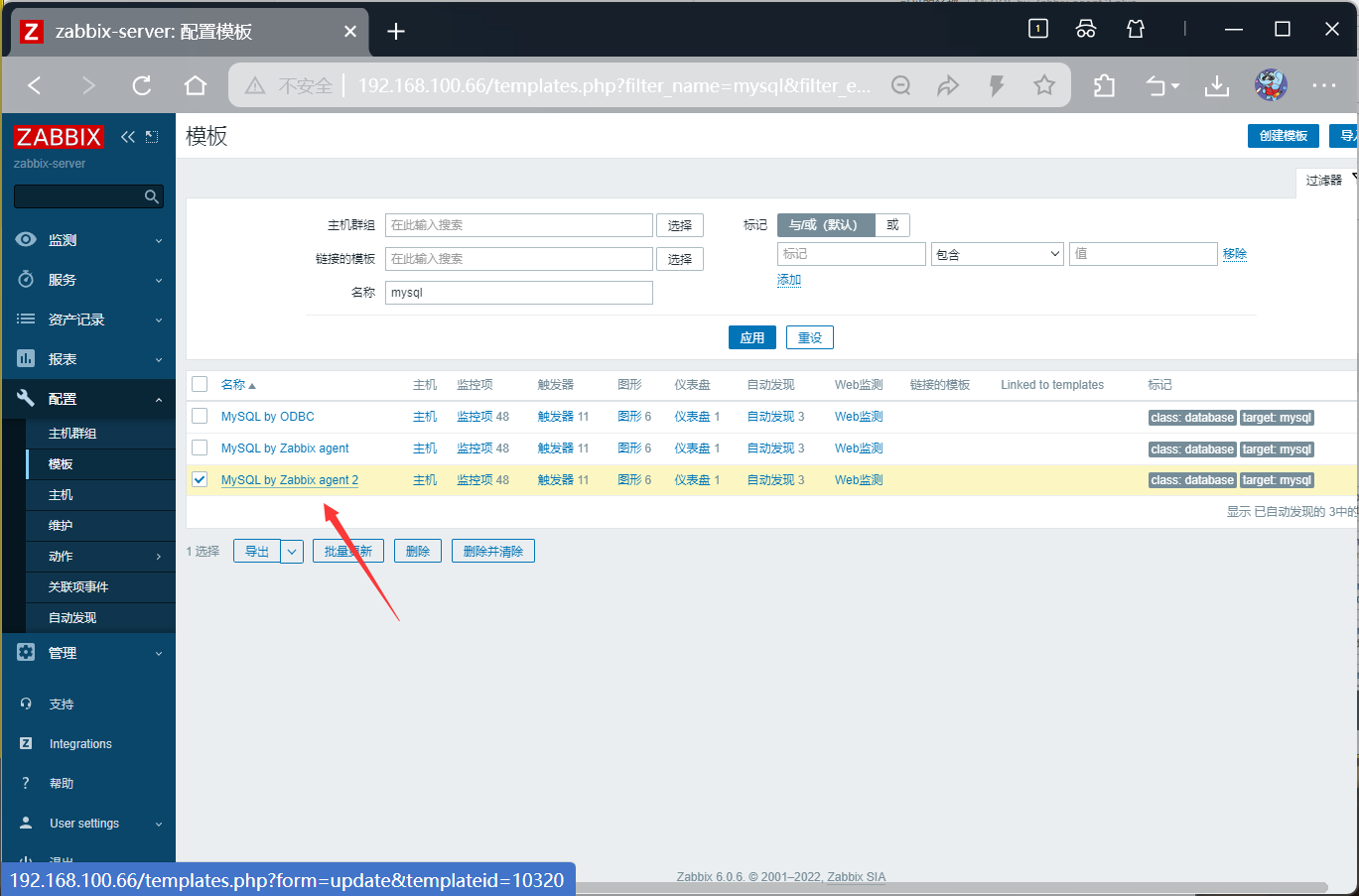This screenshot has width=1359, height=896.
Task: Click 移除 to remove the tag filter
Action: click(1235, 254)
